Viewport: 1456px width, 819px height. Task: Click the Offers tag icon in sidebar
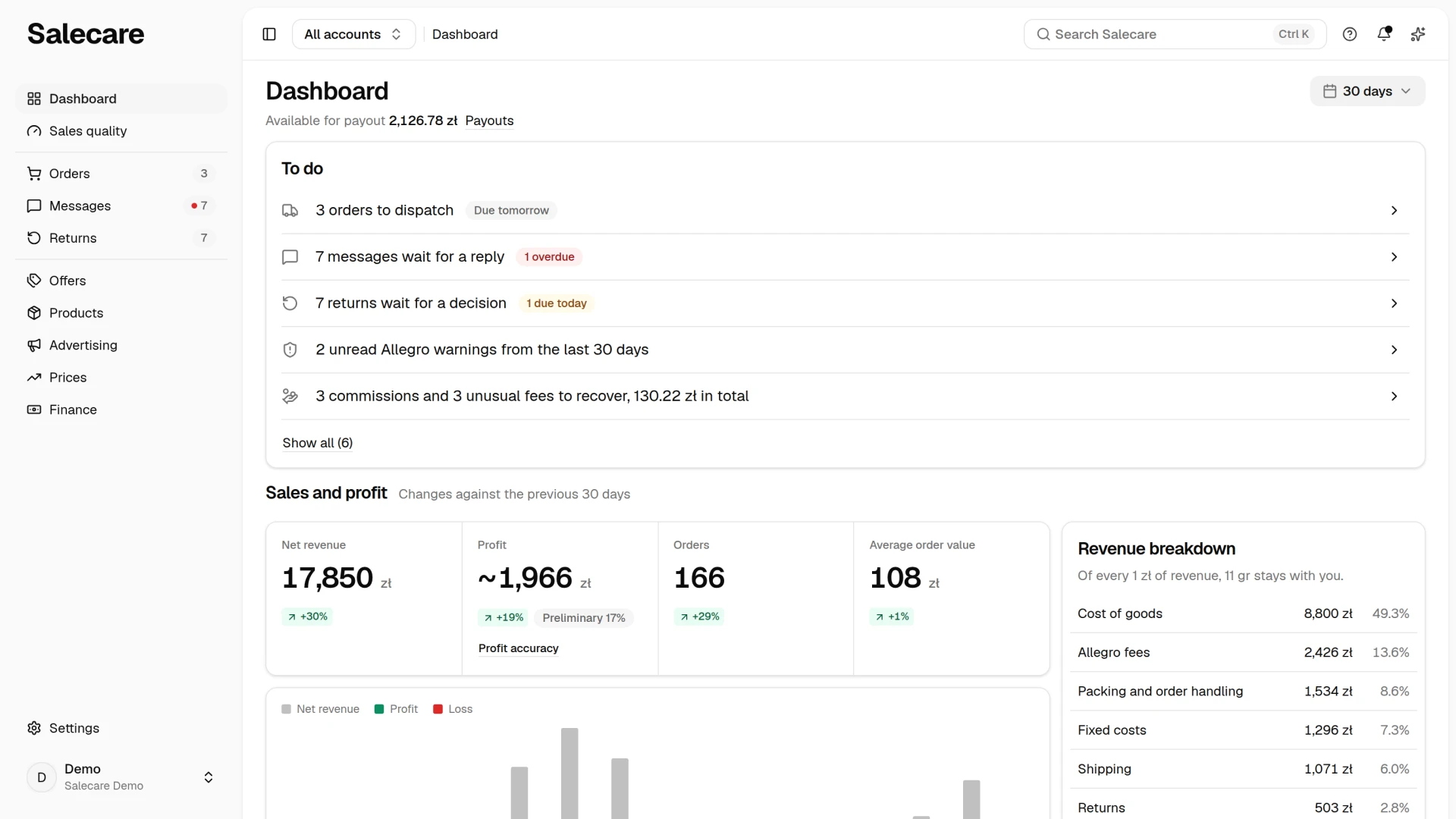34,281
